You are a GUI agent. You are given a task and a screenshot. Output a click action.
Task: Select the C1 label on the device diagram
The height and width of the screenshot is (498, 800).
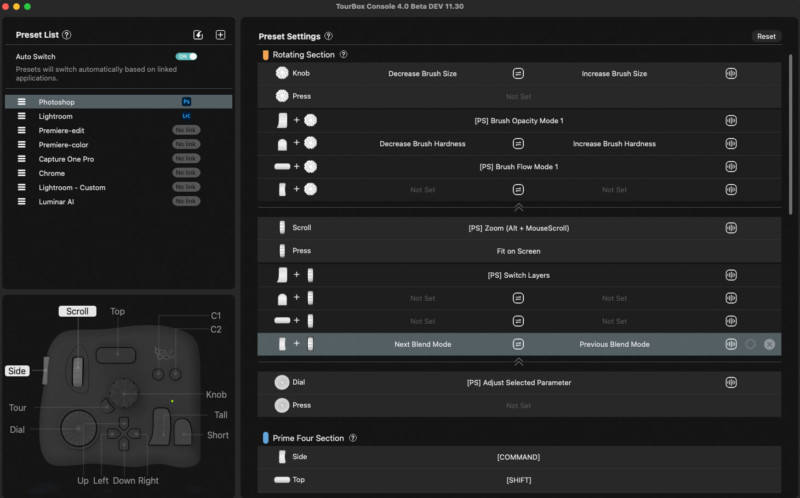216,315
